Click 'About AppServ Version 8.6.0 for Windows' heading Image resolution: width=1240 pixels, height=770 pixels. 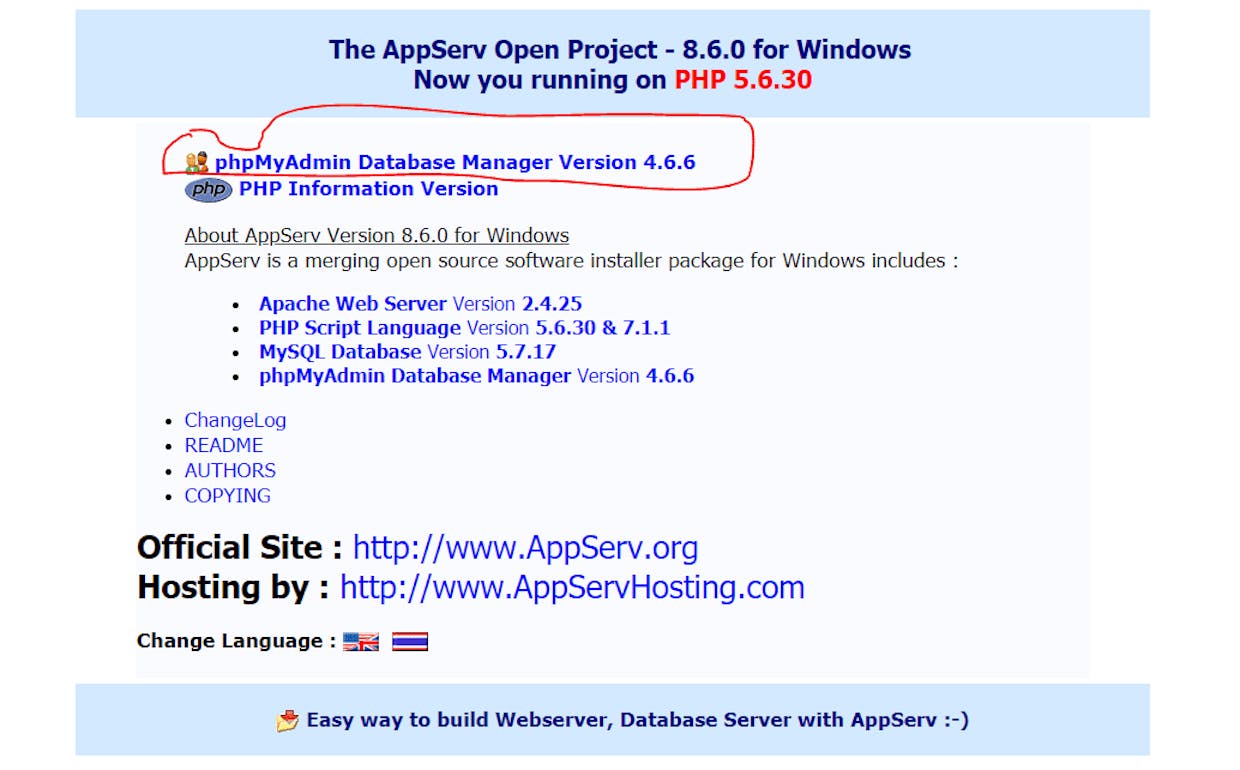377,236
